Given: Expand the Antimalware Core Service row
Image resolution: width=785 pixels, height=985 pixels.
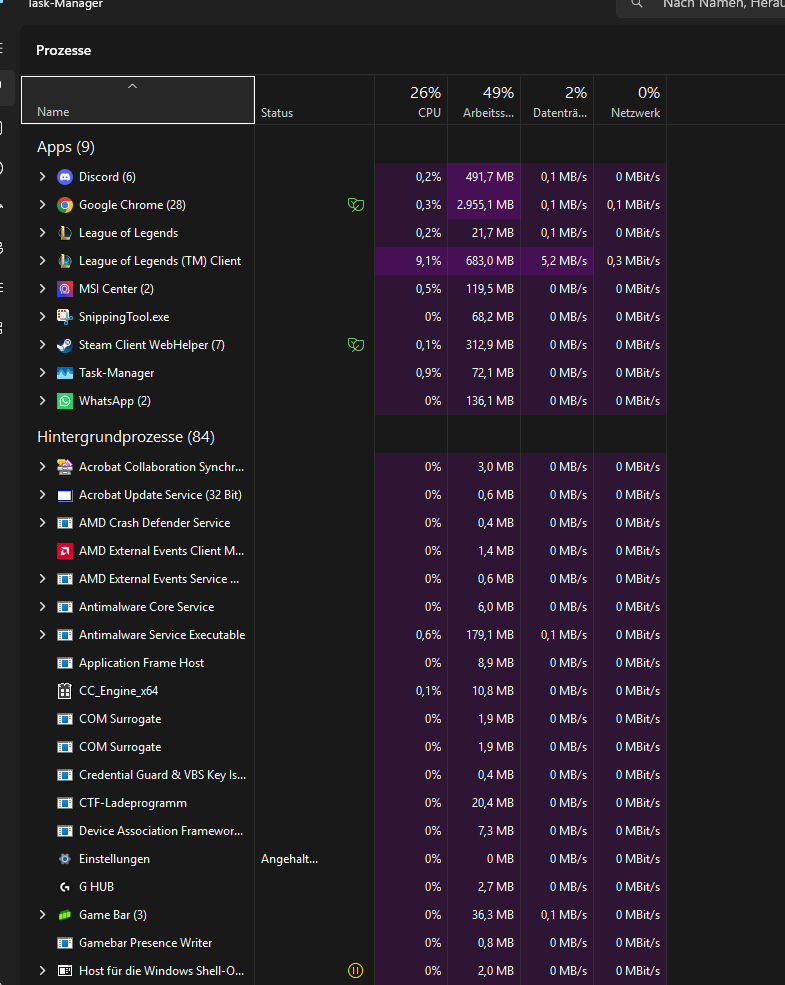Looking at the screenshot, I should pyautogui.click(x=42, y=607).
